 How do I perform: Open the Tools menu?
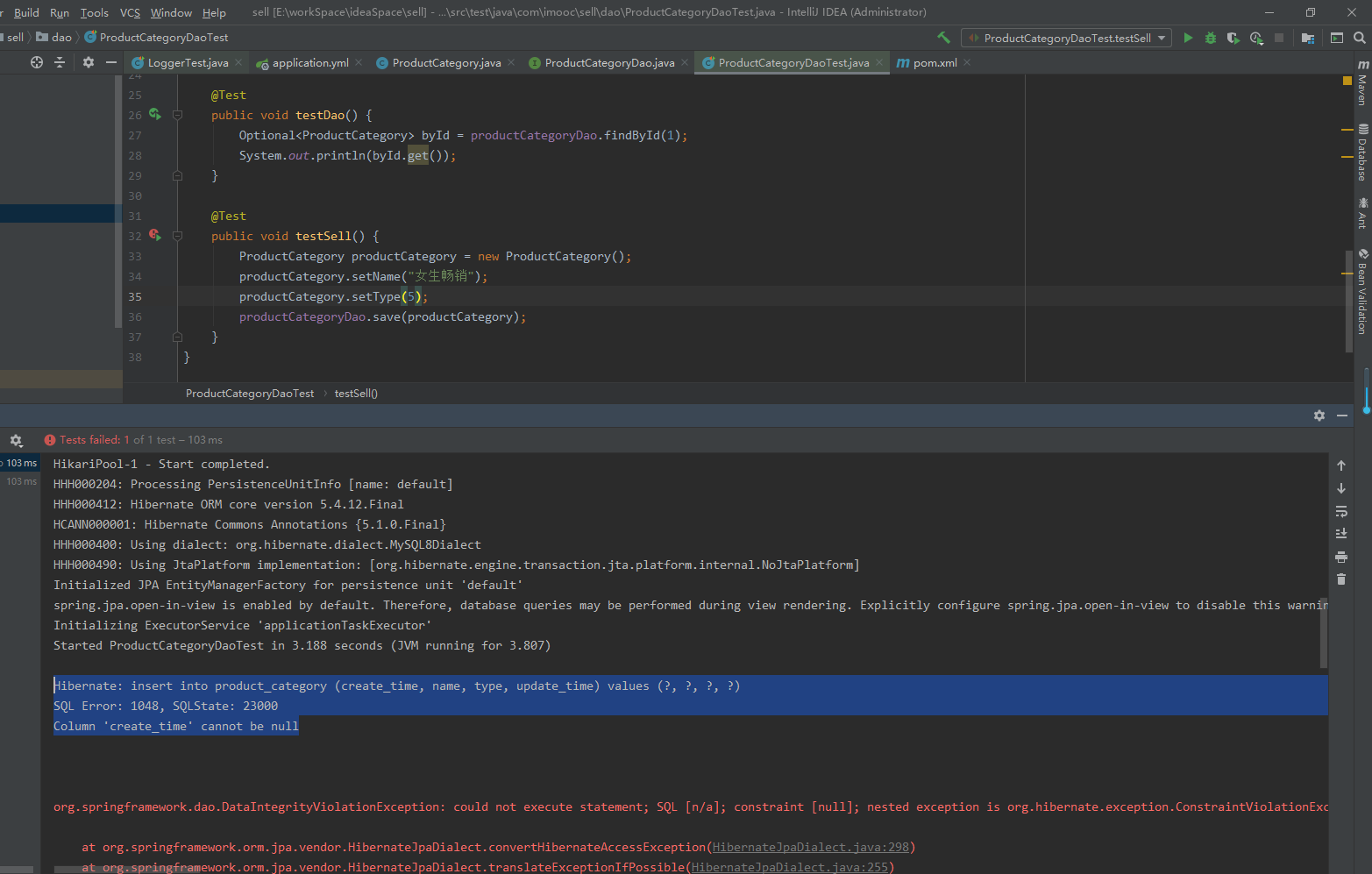click(95, 12)
